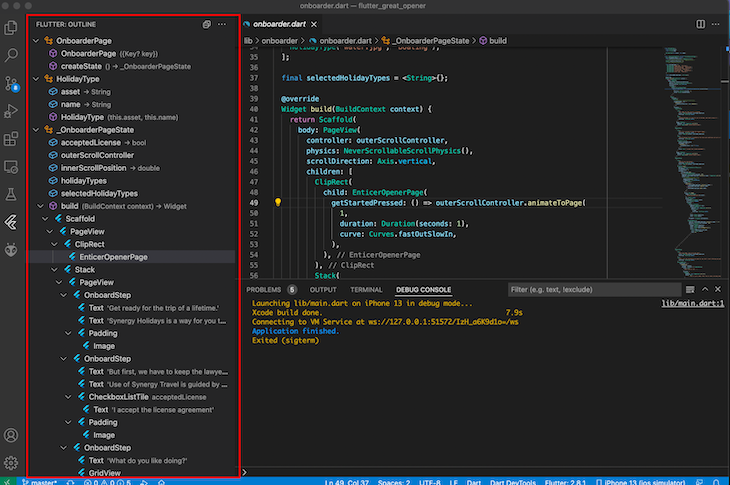Open the Extensions view
The width and height of the screenshot is (730, 485).
tap(12, 139)
